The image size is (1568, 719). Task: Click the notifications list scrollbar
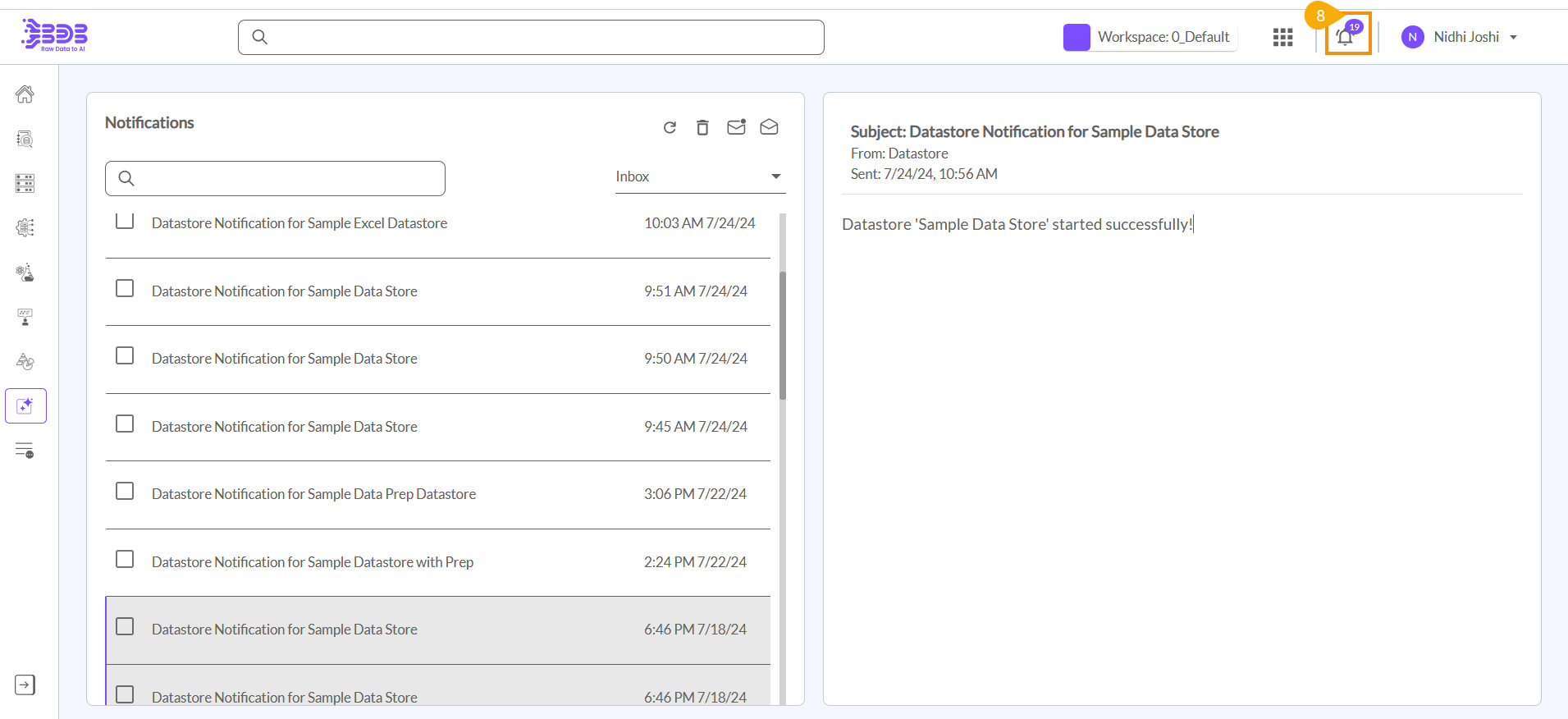click(x=783, y=337)
